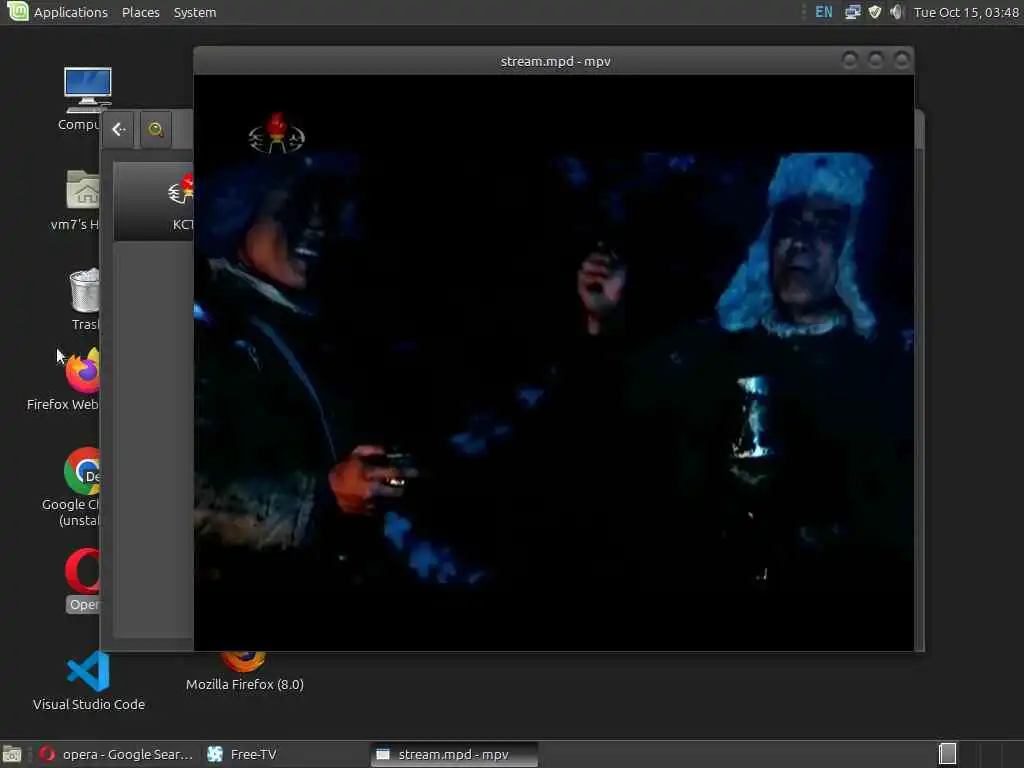Image resolution: width=1024 pixels, height=768 pixels.
Task: Select the vm7's Home folder icon
Action: 79,200
